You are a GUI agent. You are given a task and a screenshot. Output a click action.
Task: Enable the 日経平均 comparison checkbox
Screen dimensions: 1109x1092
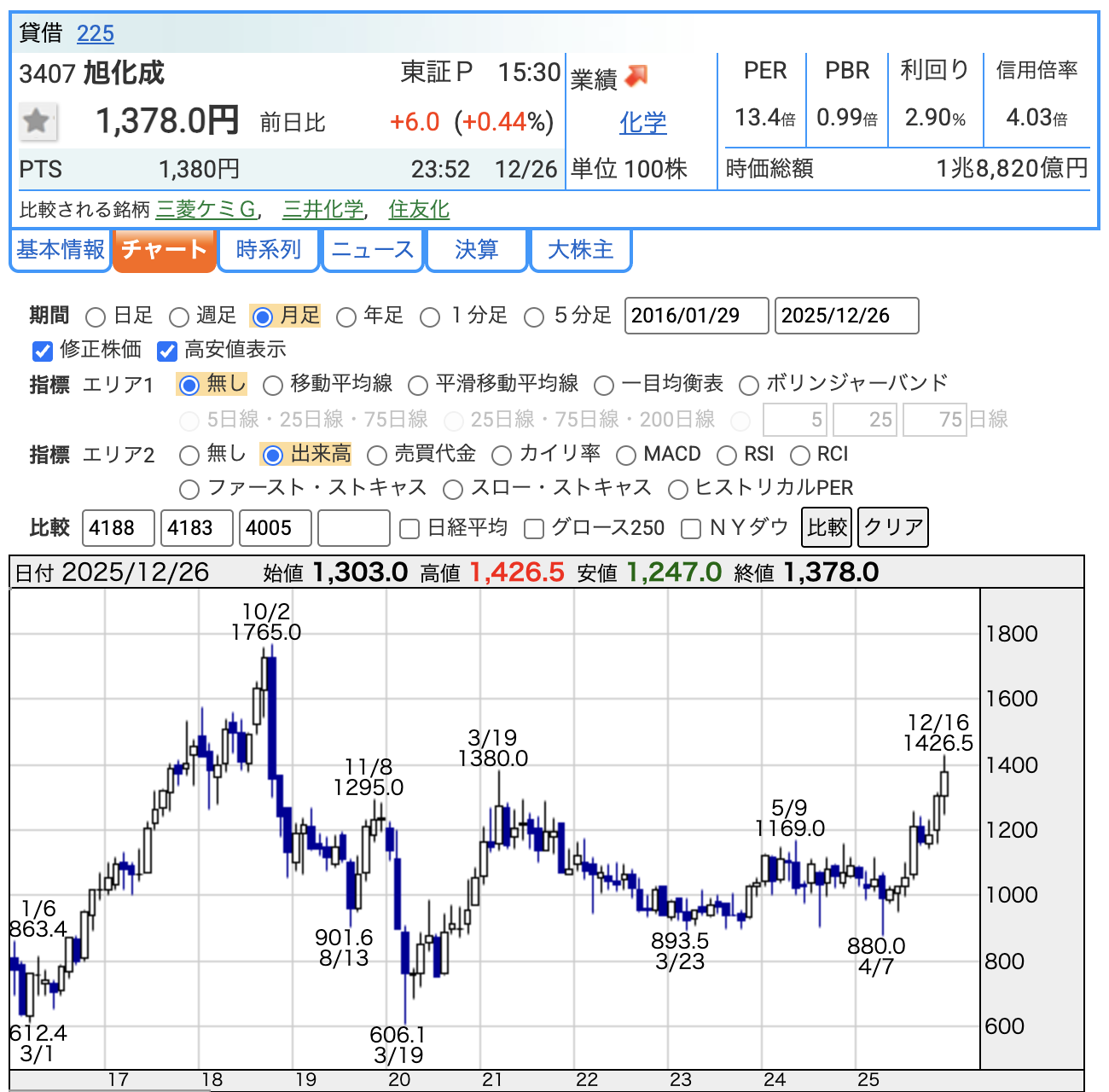(x=409, y=529)
